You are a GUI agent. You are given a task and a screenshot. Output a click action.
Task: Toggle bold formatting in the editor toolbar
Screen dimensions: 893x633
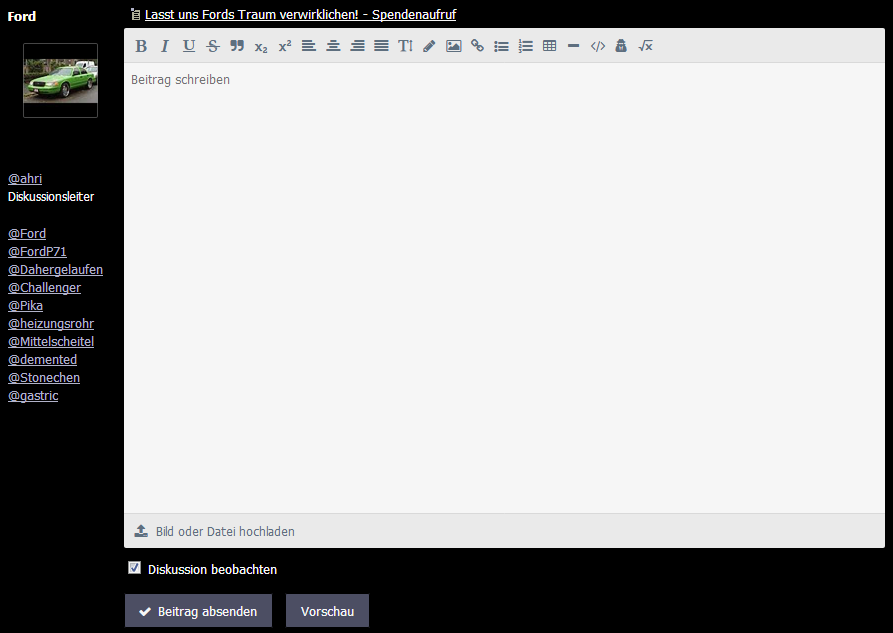coord(141,46)
